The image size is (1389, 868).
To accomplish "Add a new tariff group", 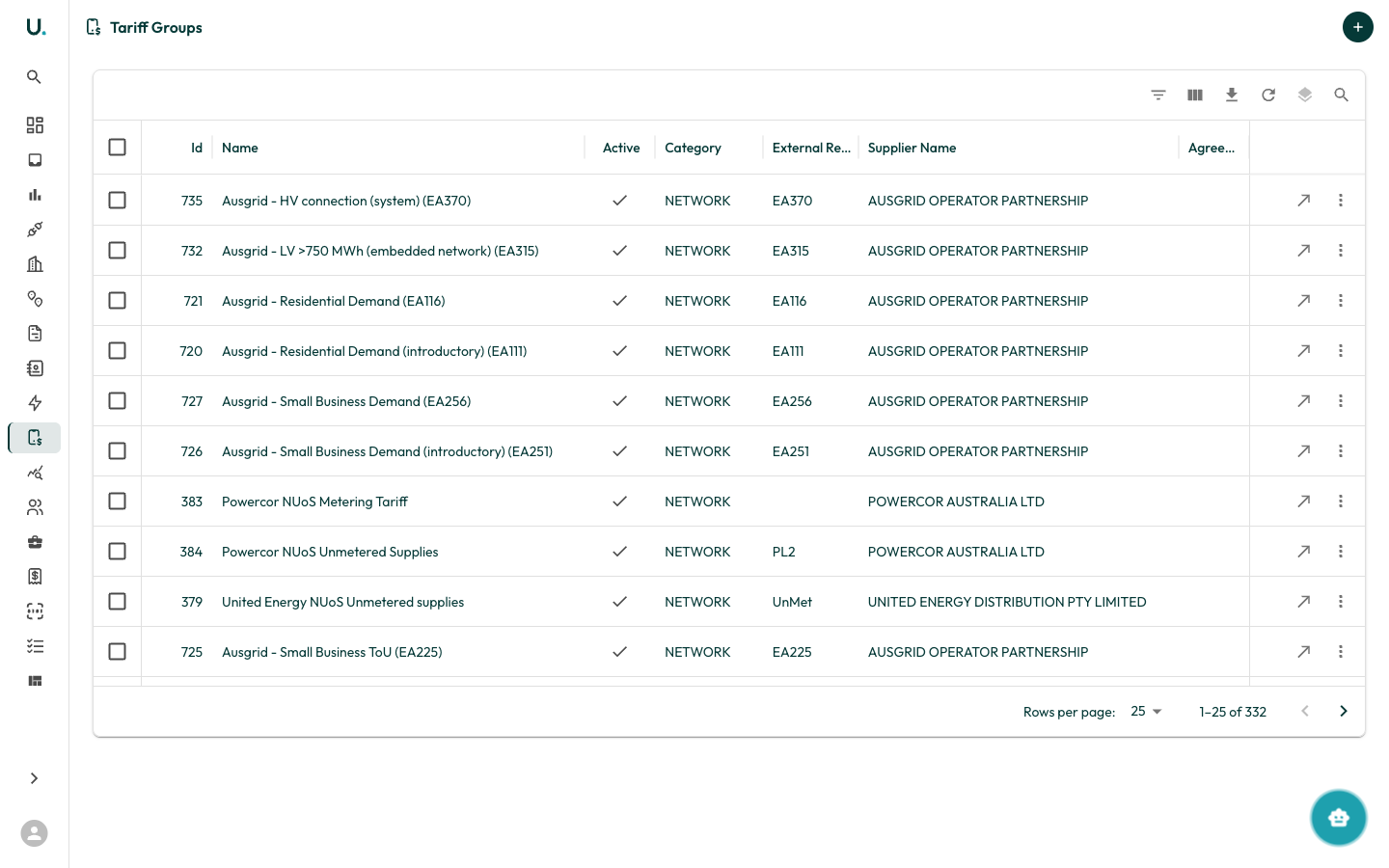I will pyautogui.click(x=1357, y=27).
